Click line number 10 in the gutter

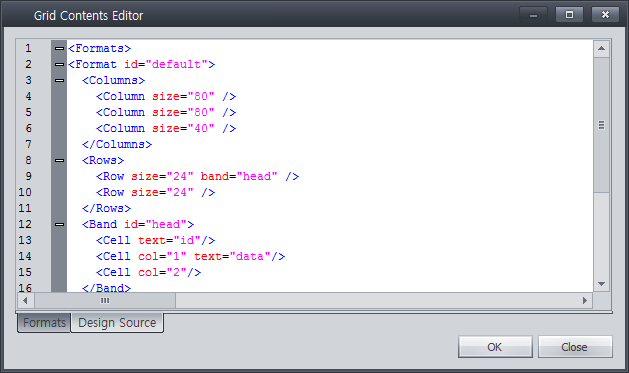pos(25,193)
